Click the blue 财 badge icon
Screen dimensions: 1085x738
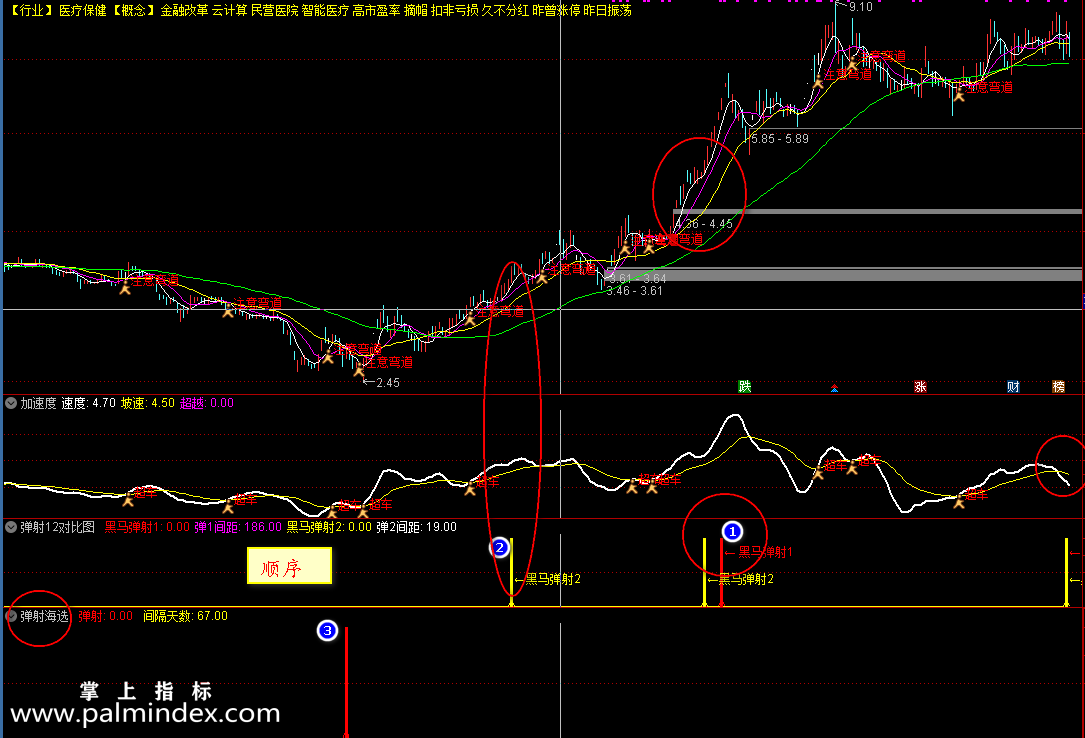1013,387
